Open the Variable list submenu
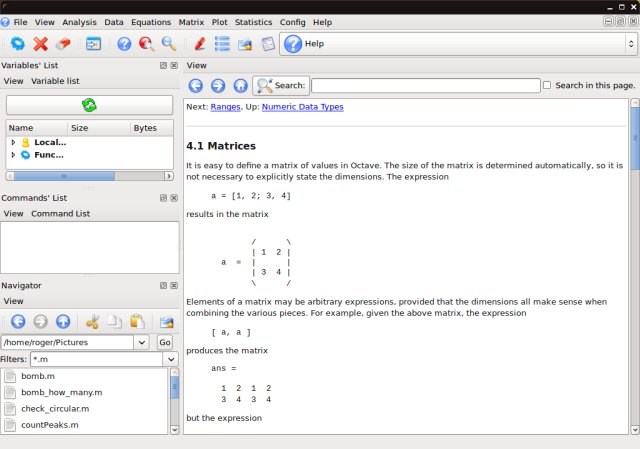Viewport: 640px width, 449px height. 55,81
